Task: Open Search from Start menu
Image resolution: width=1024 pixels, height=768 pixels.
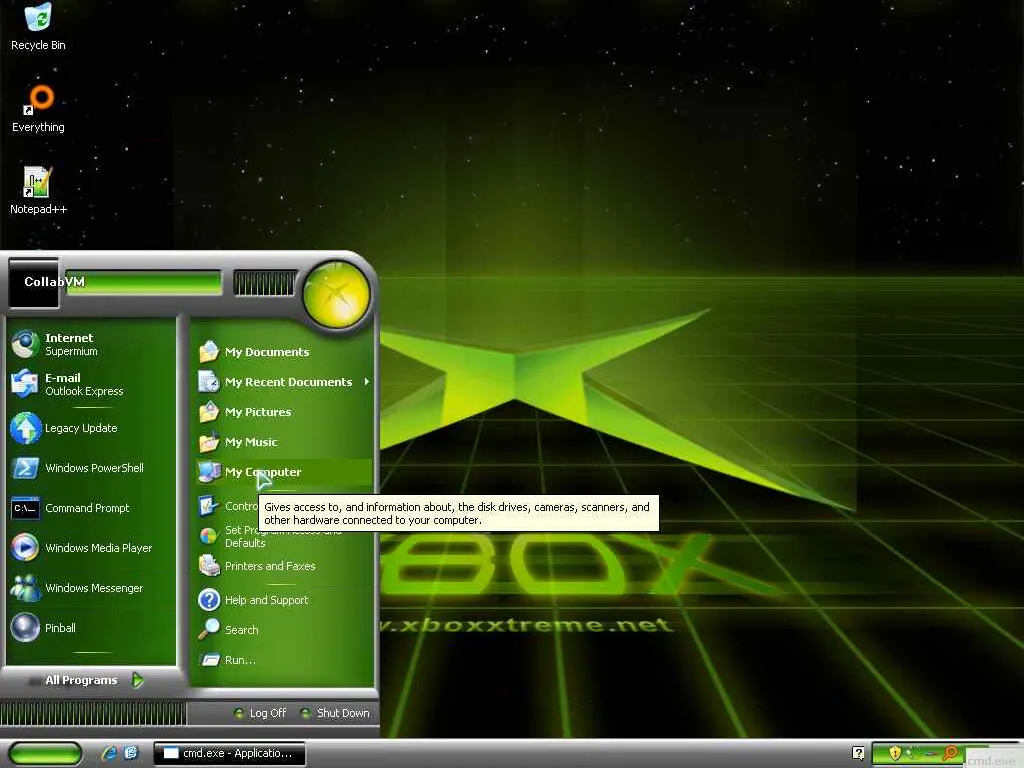Action: [283, 630]
